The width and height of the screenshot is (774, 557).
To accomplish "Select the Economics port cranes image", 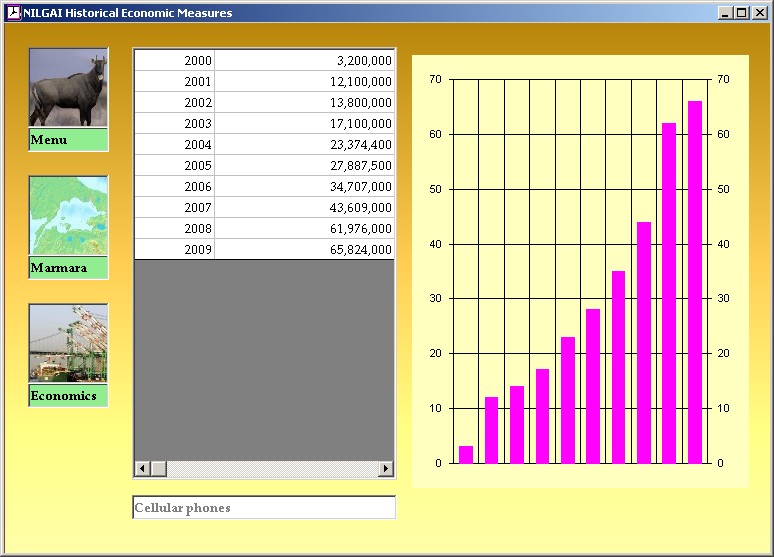I will [x=68, y=343].
